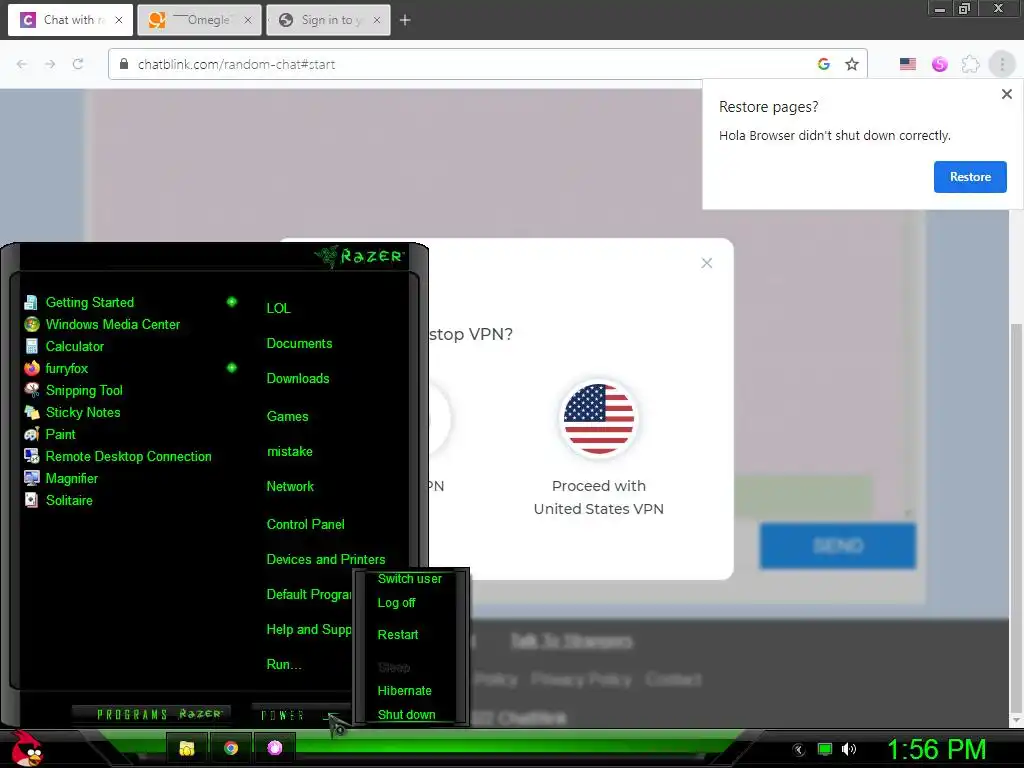The width and height of the screenshot is (1024, 768).
Task: Launch Windows Media Center
Action: point(102,325)
